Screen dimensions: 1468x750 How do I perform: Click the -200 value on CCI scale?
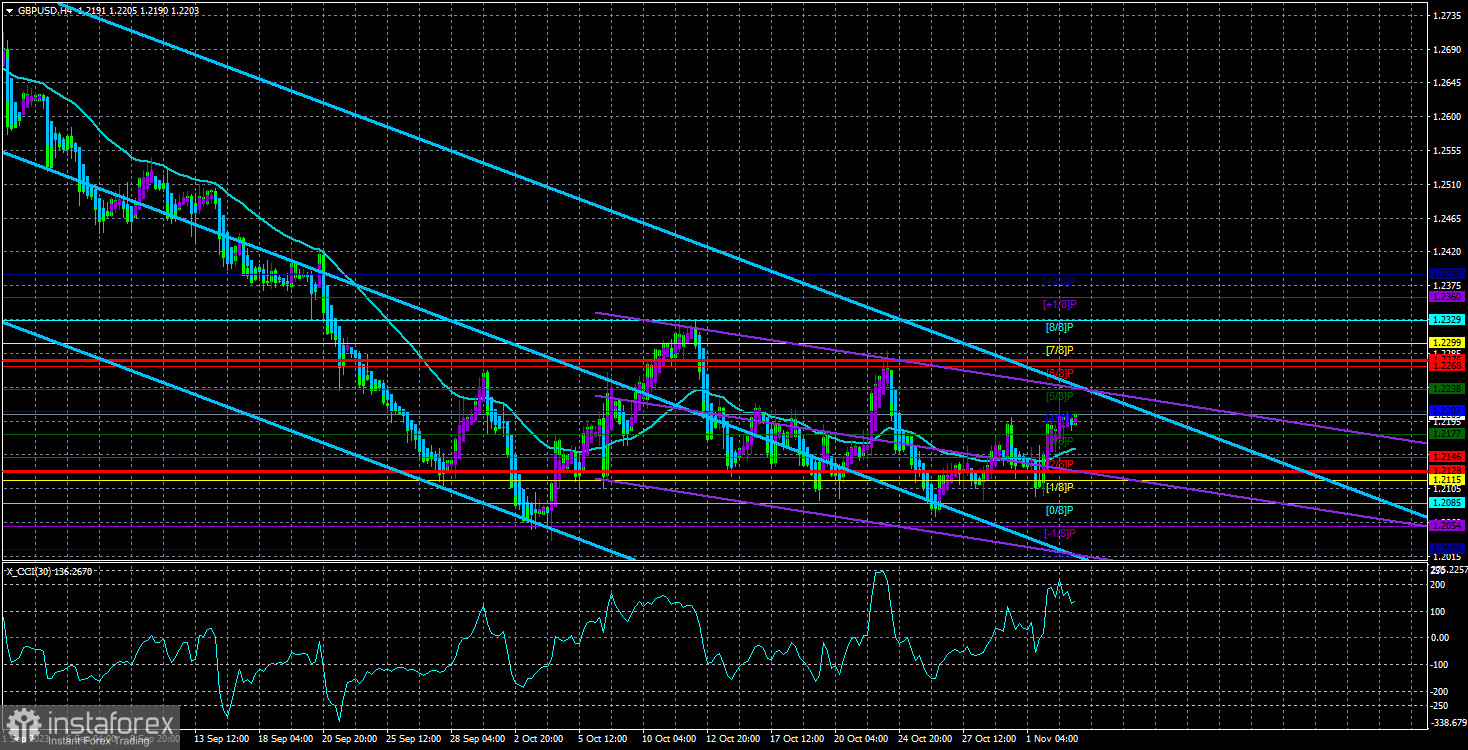pos(1441,691)
